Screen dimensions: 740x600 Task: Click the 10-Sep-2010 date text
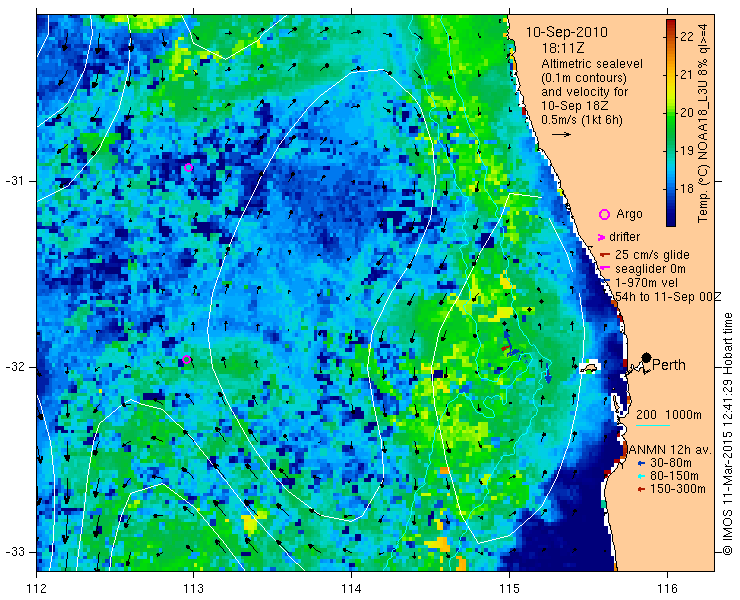[x=567, y=32]
